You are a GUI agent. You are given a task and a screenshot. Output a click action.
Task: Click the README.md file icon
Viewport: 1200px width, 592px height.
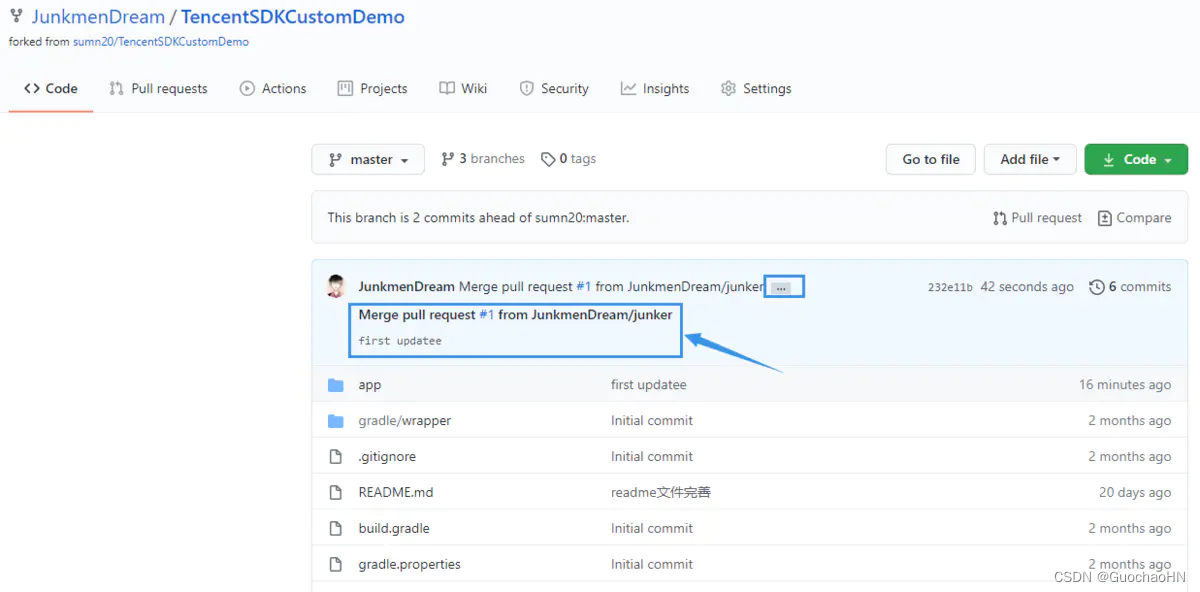point(336,493)
